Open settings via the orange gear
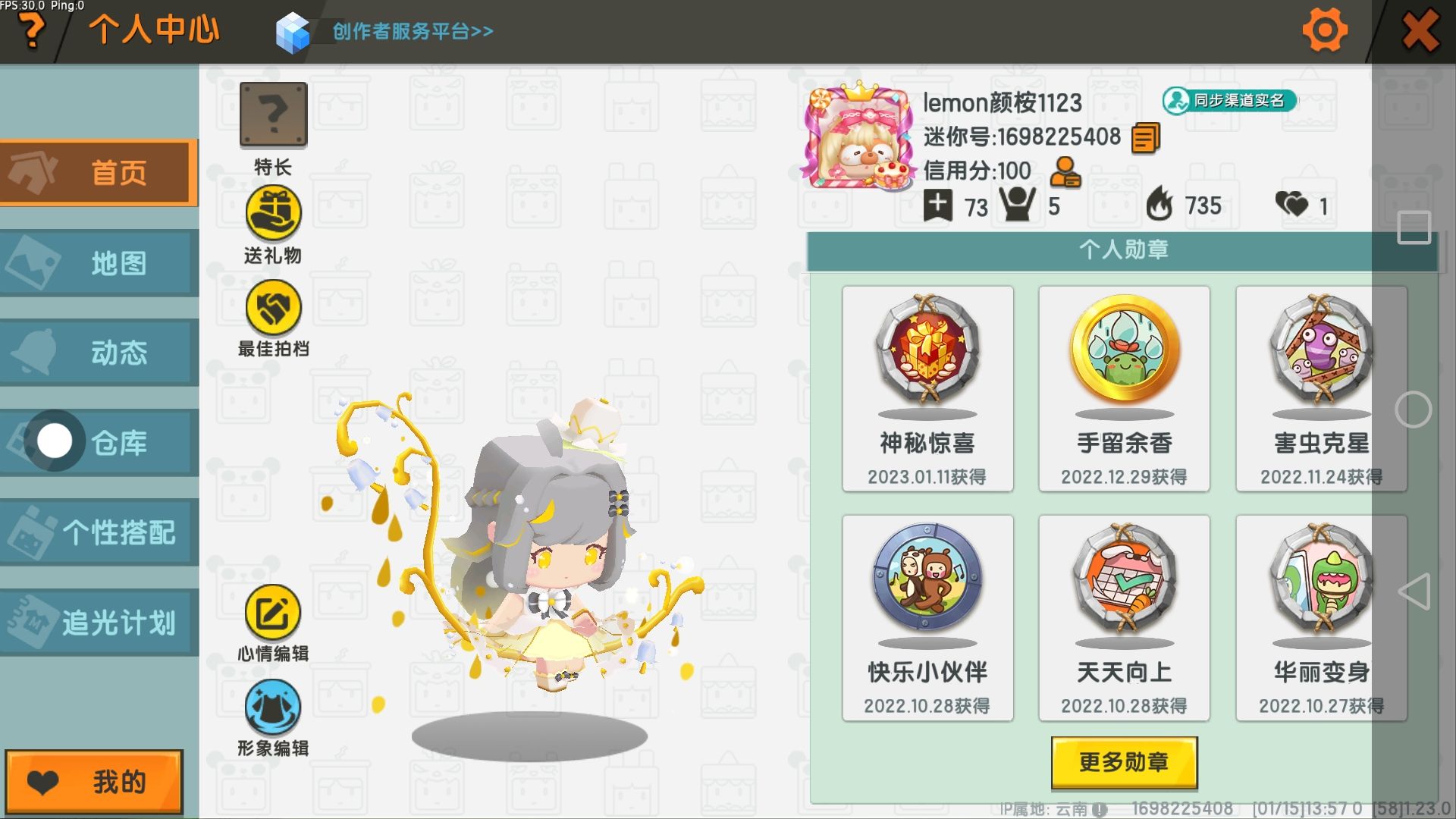 point(1324,31)
